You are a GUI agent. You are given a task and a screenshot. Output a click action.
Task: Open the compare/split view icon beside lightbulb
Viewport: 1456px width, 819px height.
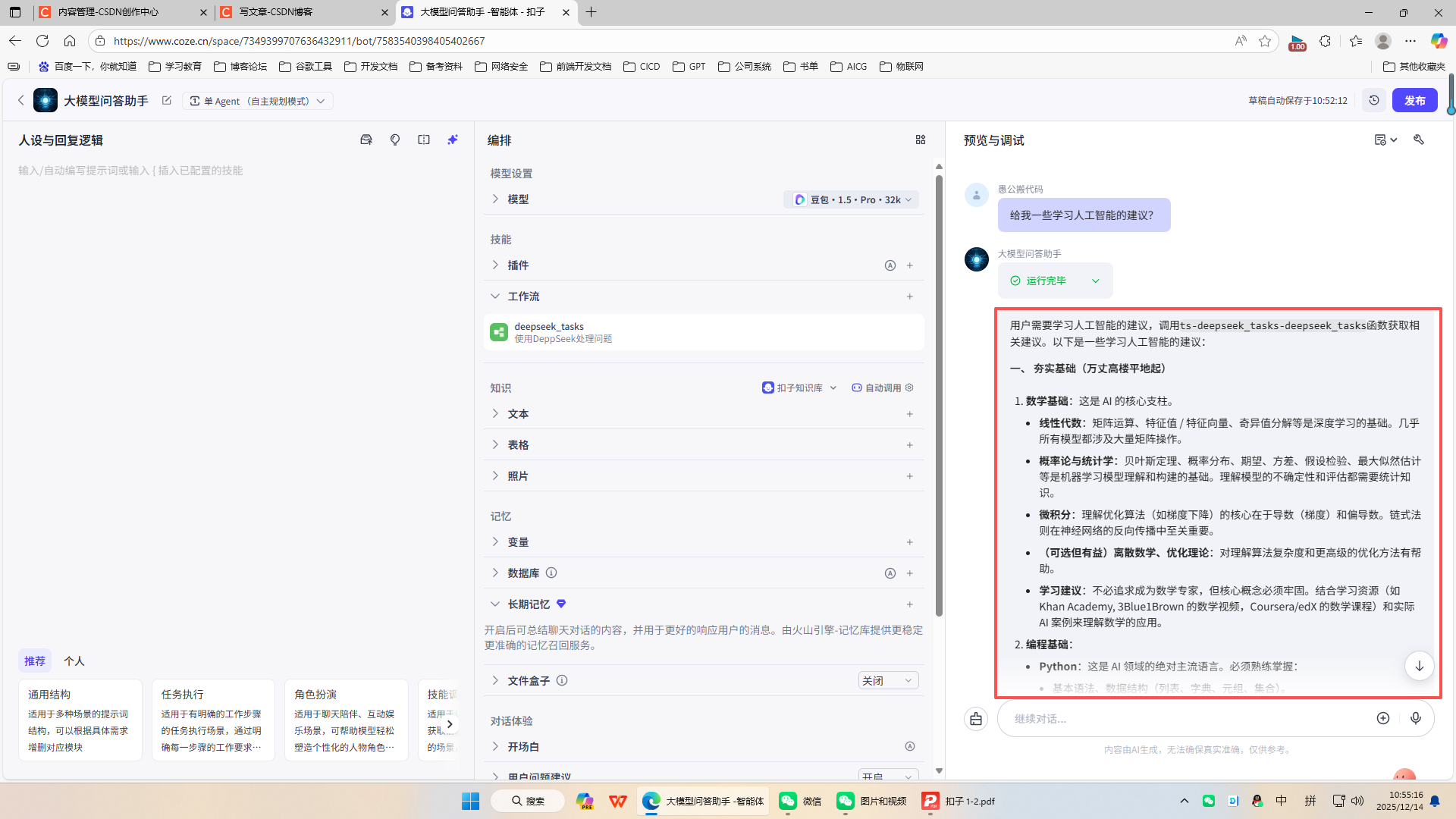[424, 140]
